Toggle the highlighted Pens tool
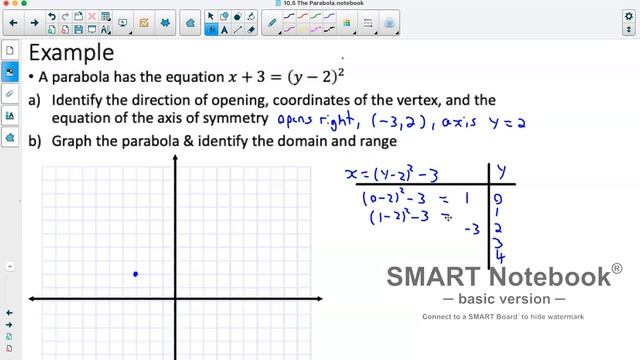The width and height of the screenshot is (640, 360). coord(211,29)
